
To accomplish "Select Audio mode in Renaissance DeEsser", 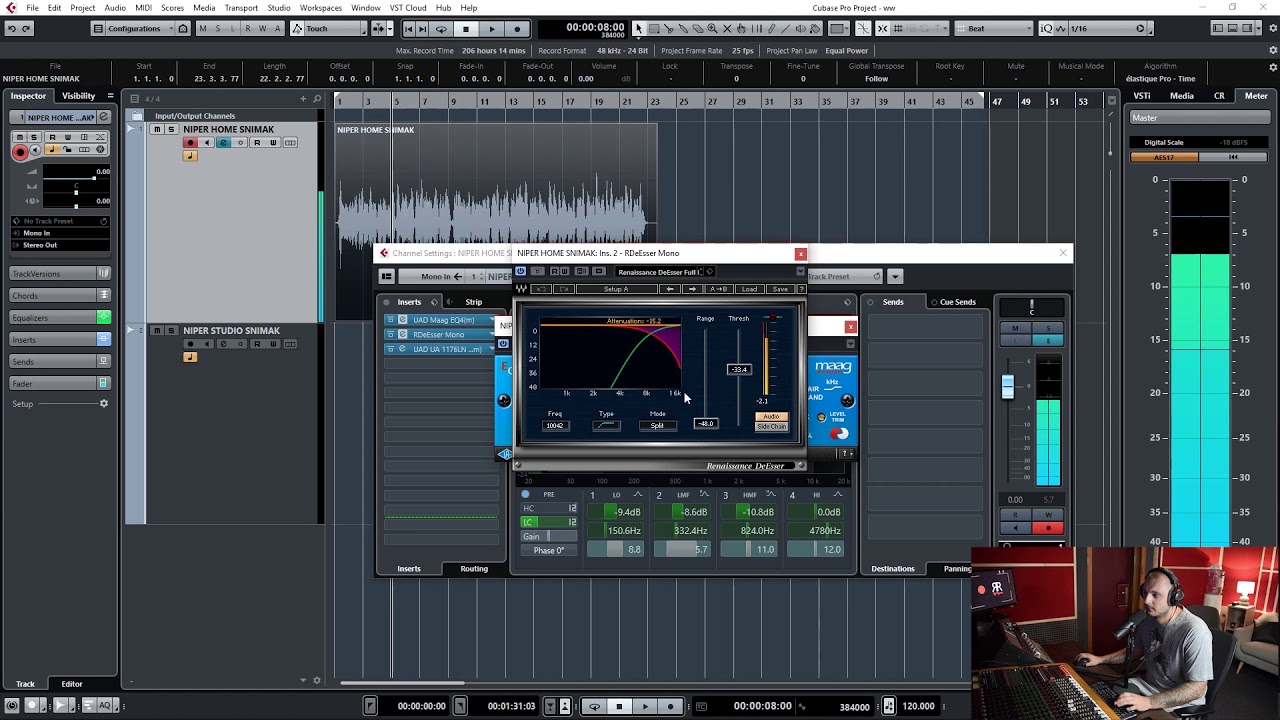I will tap(771, 416).
